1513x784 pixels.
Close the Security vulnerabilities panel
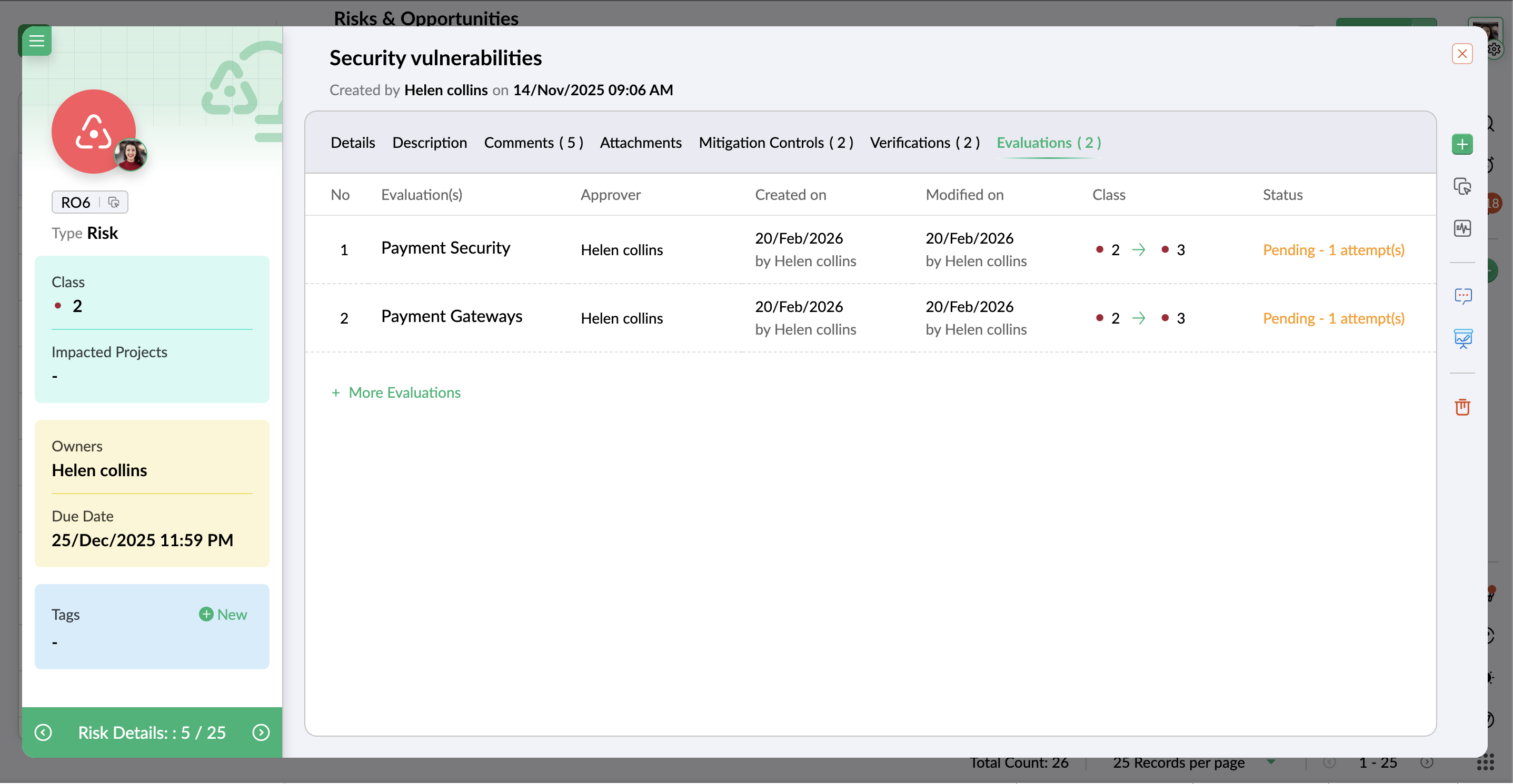[x=1462, y=54]
